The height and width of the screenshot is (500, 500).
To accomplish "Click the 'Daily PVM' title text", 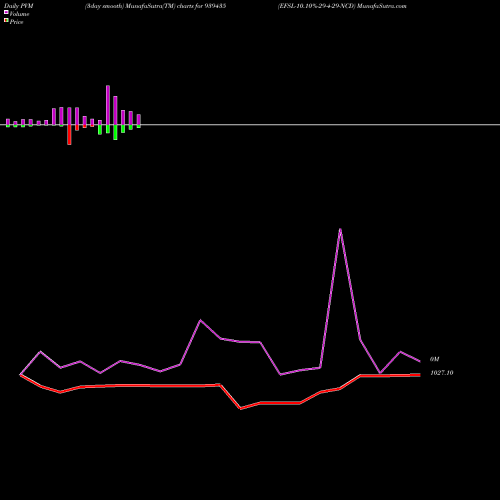I will tap(19, 6).
